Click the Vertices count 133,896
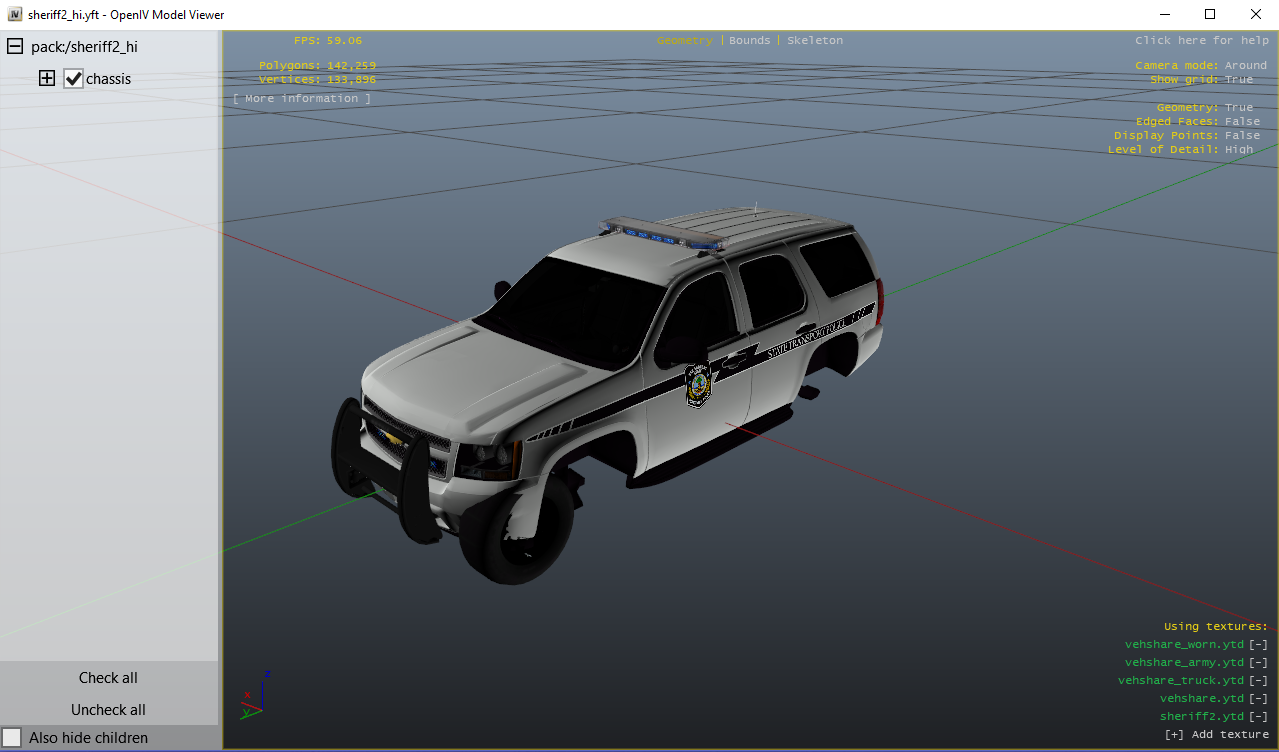The image size is (1279, 752). pos(317,80)
